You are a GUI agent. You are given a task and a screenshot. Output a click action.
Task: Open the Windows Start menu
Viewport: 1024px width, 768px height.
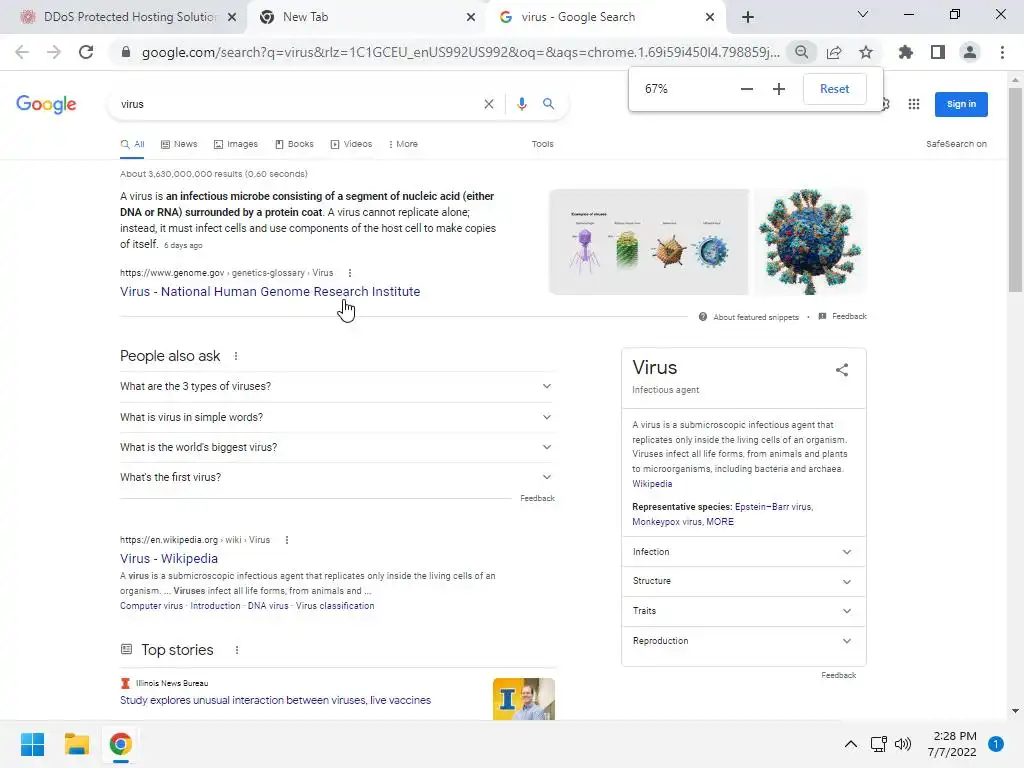33,744
